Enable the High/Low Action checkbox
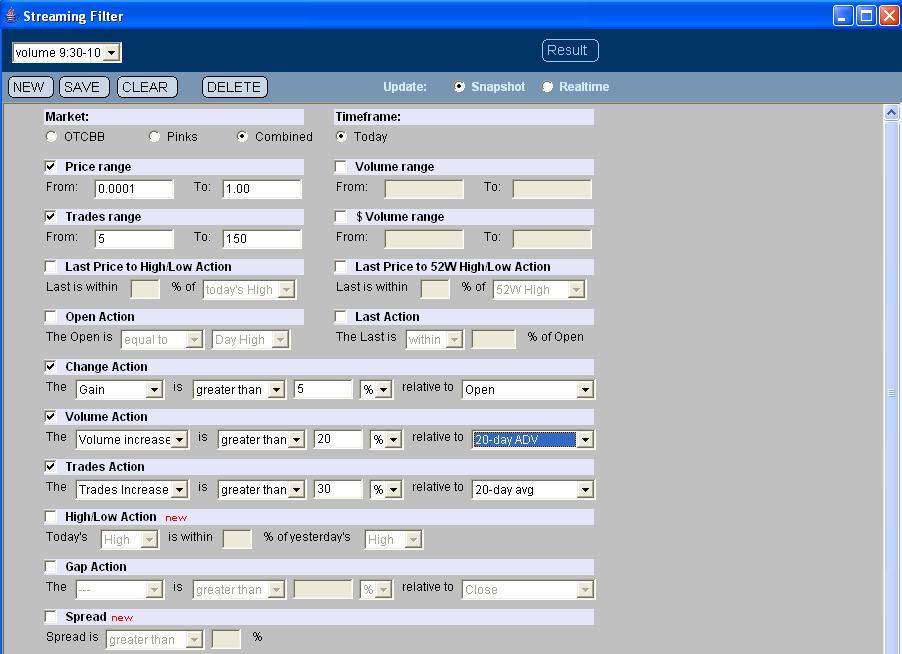Image resolution: width=902 pixels, height=654 pixels. (x=51, y=517)
